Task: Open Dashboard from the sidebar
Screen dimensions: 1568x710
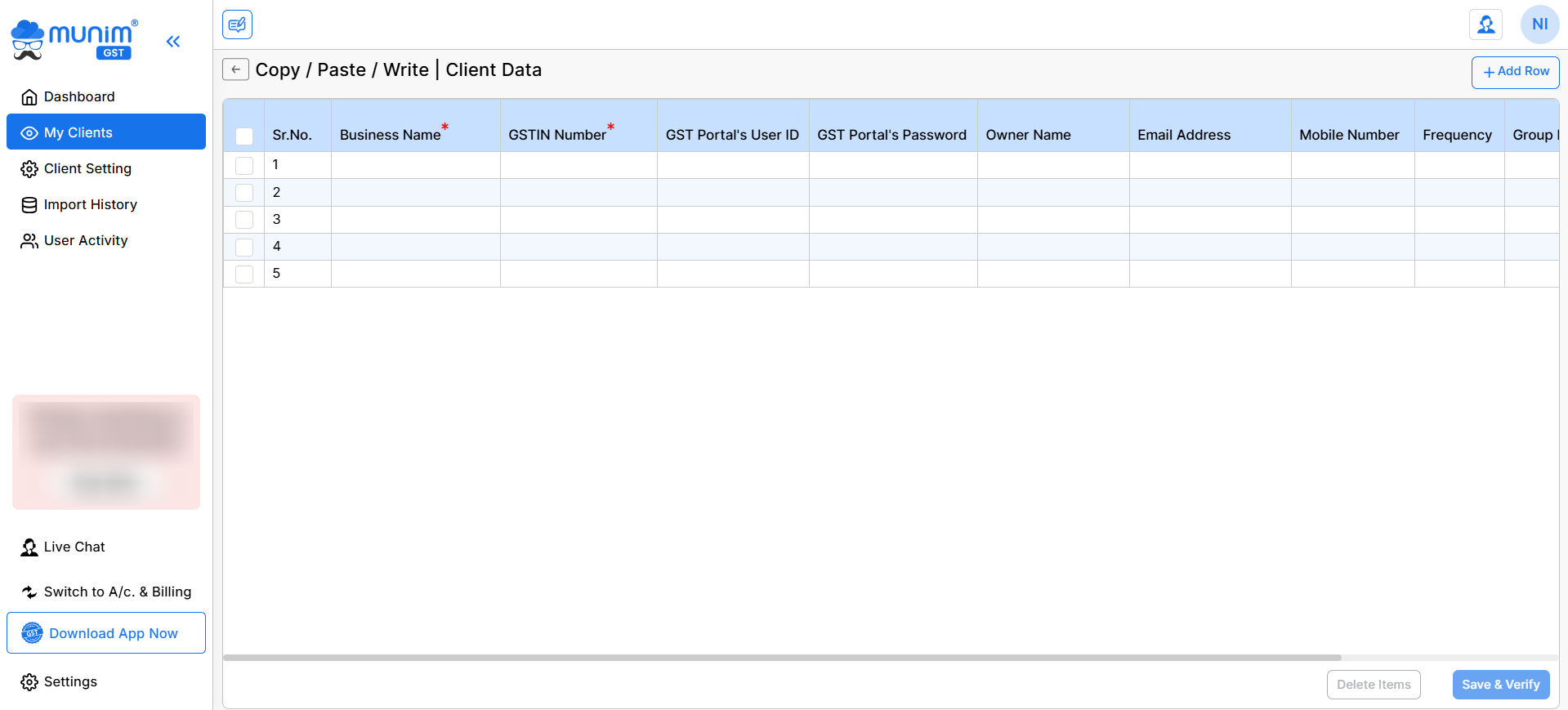Action: [79, 97]
